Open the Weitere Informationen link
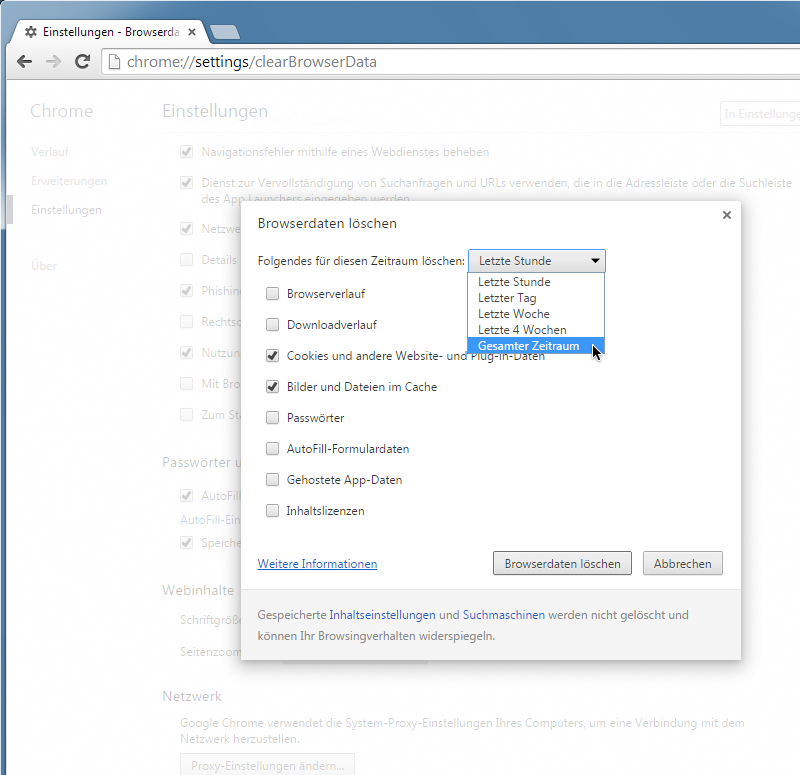The width and height of the screenshot is (800, 775). 317,564
